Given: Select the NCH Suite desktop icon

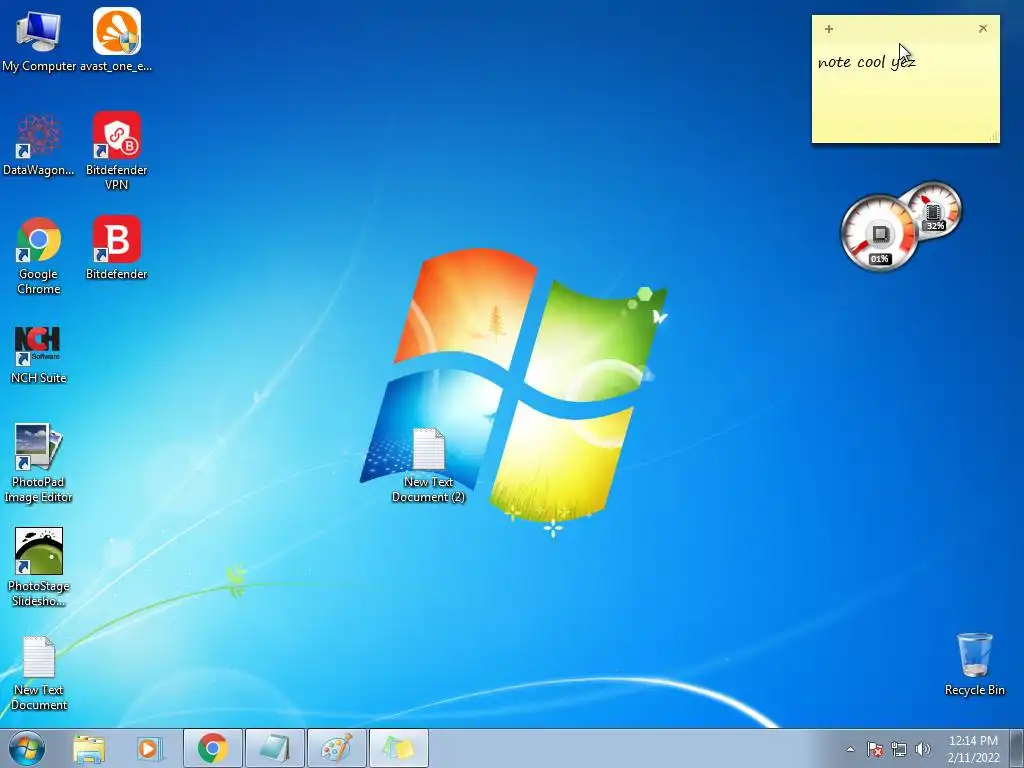Looking at the screenshot, I should [39, 354].
